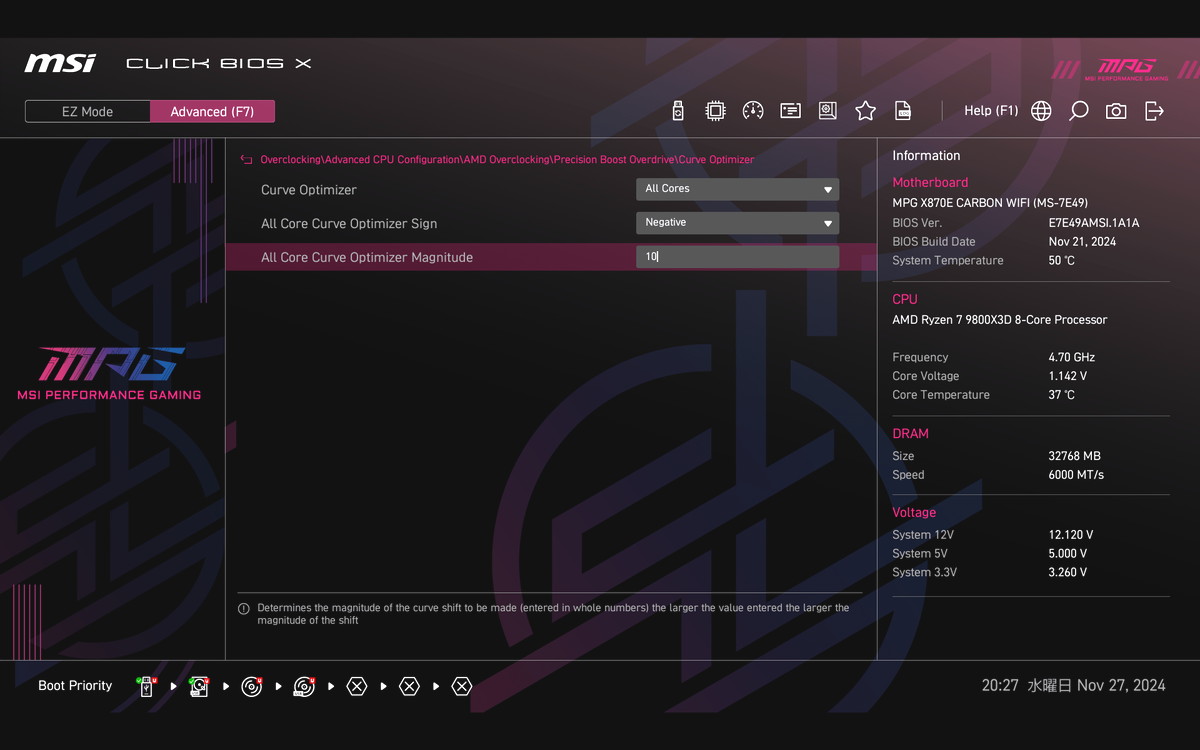The image size is (1200, 750).
Task: Select the hard disk boot device icon
Action: pyautogui.click(x=199, y=687)
